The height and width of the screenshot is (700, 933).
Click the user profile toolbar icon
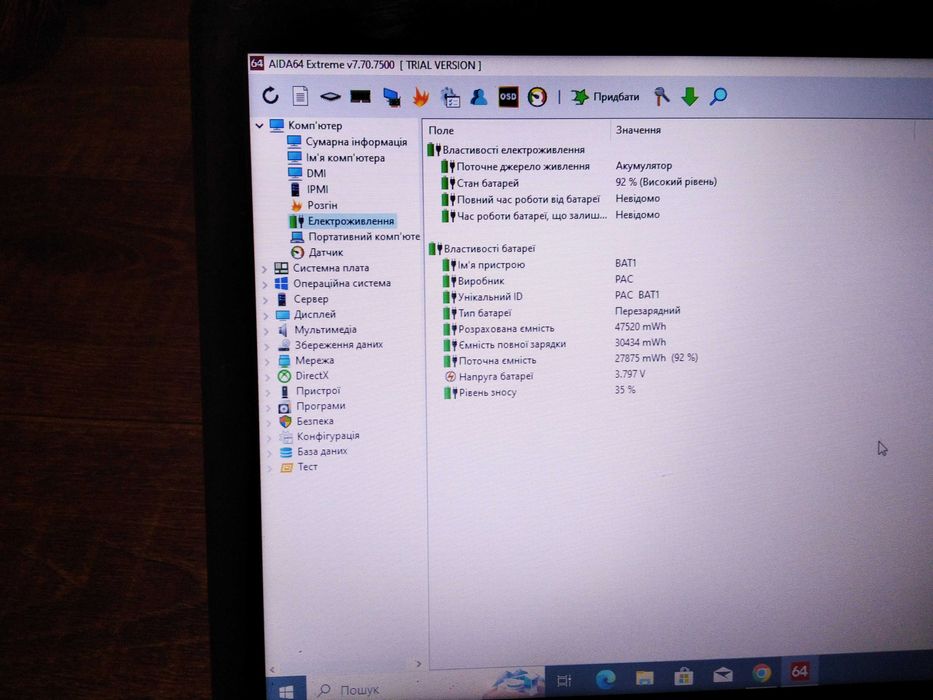pos(478,96)
